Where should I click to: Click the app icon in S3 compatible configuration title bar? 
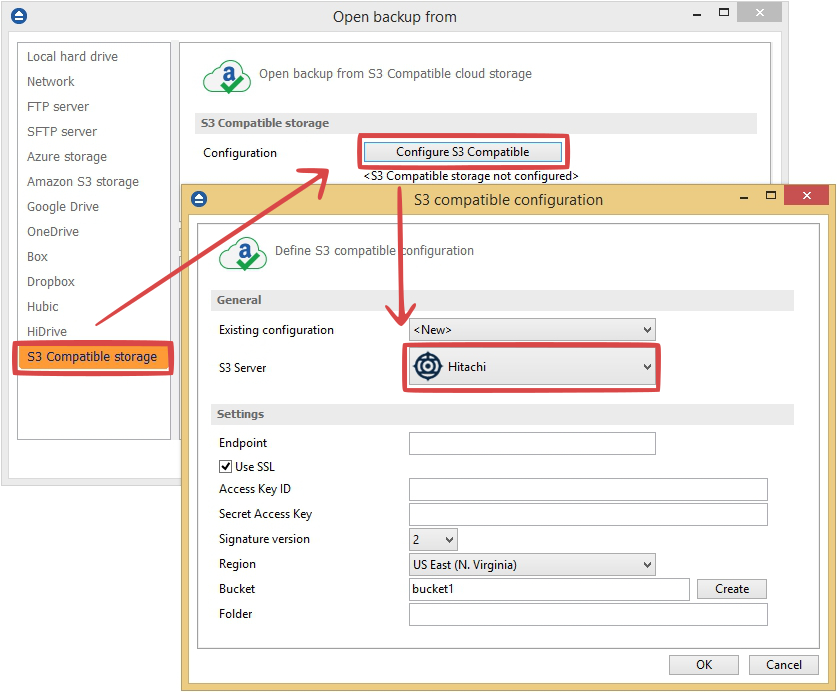199,199
